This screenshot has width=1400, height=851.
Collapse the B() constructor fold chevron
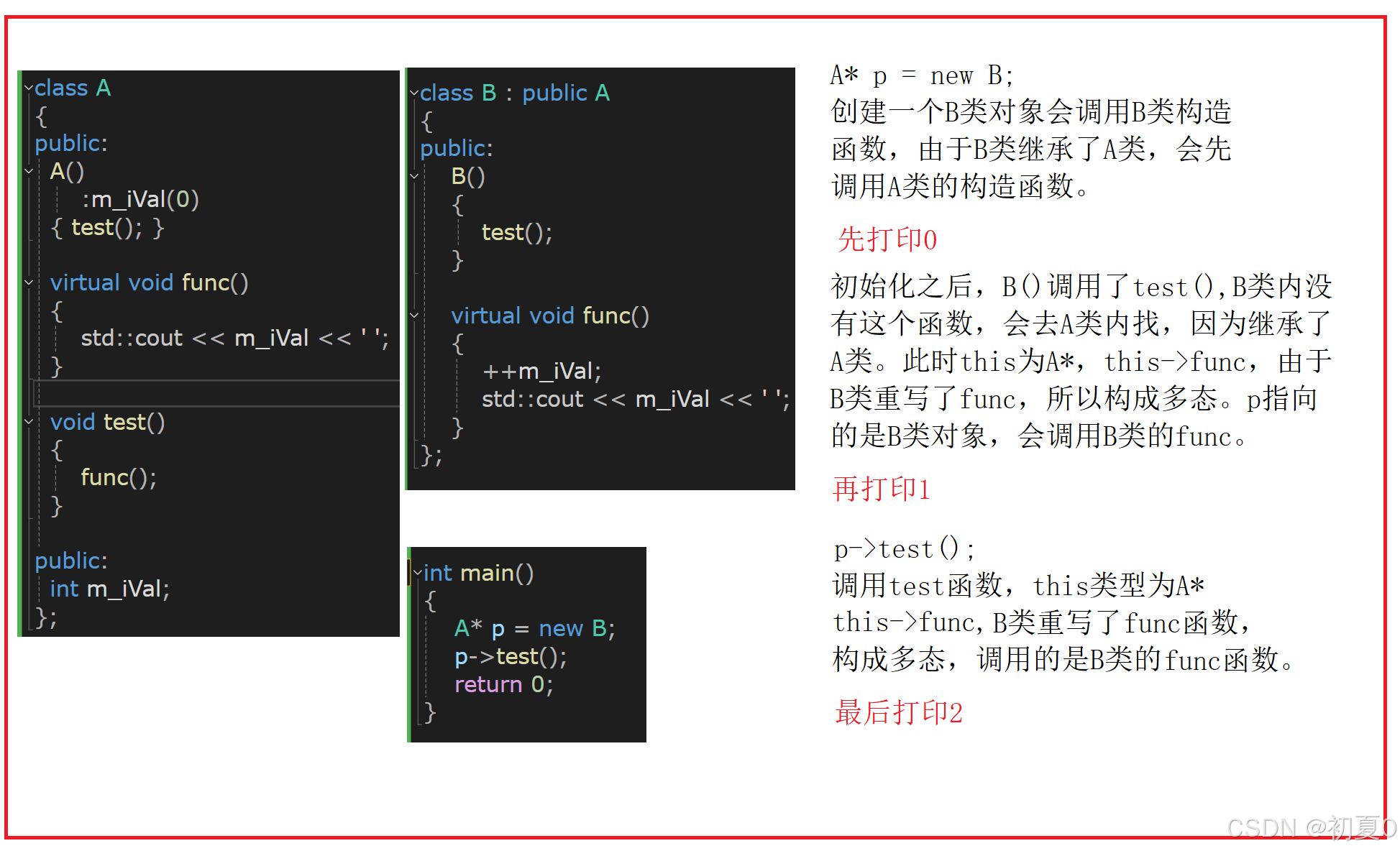(x=414, y=176)
